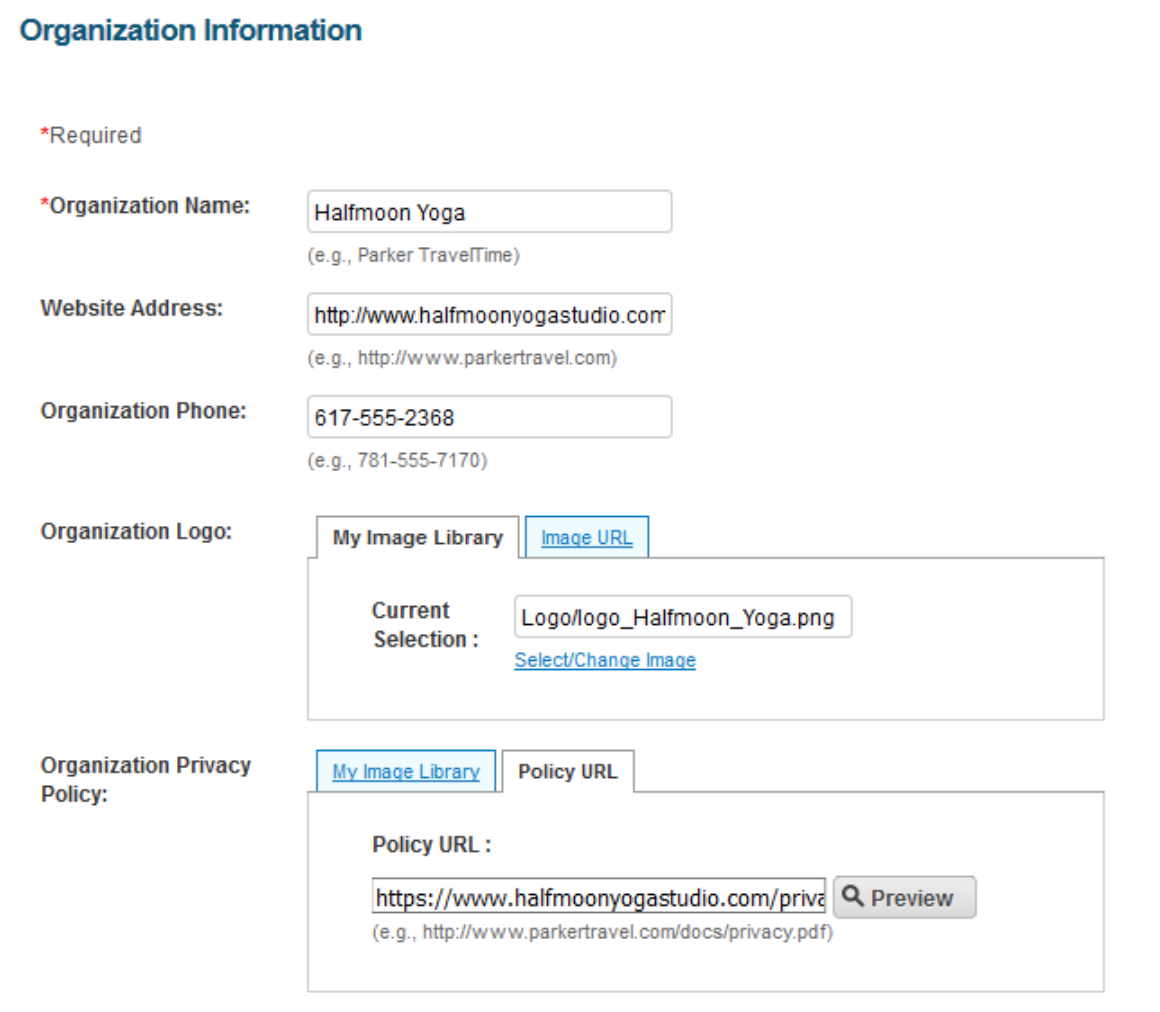Viewport: 1160px width, 1012px height.
Task: Click the Organization Information heading
Action: (x=191, y=30)
